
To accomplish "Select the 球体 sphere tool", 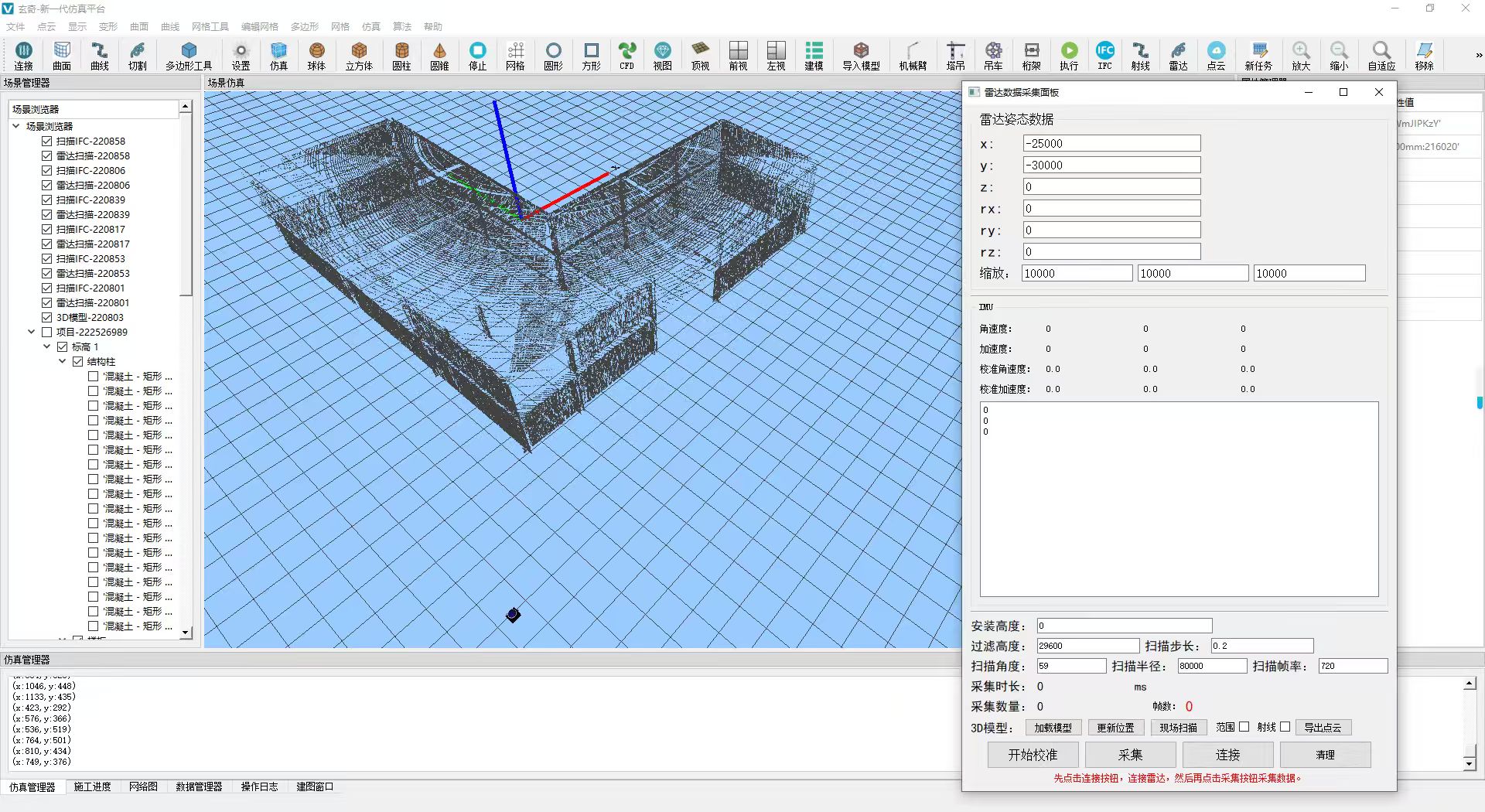I will point(316,56).
